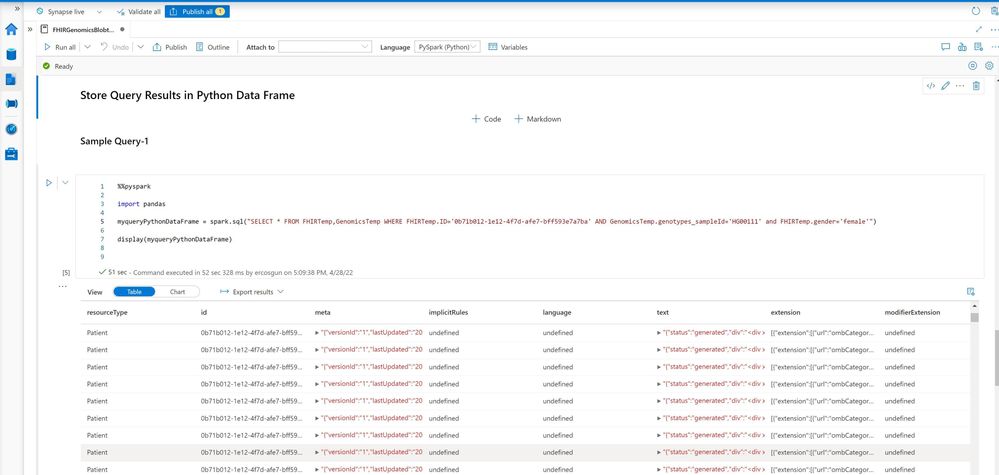
Task: Click Validate all
Action: point(139,11)
